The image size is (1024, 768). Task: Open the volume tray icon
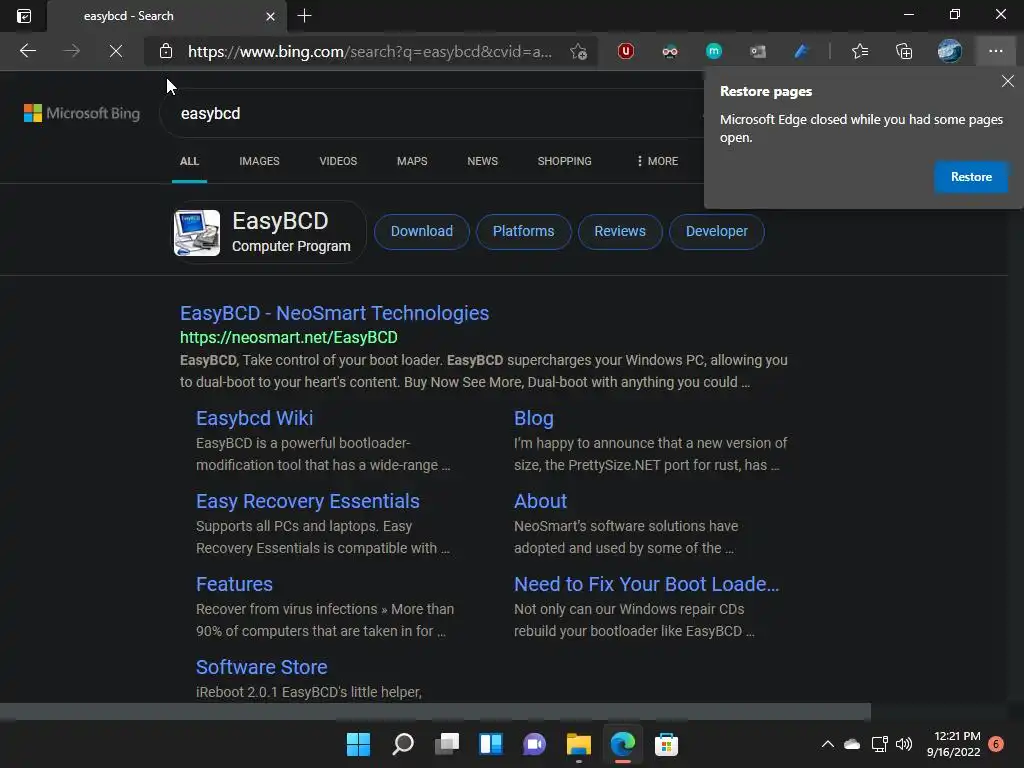pos(904,744)
